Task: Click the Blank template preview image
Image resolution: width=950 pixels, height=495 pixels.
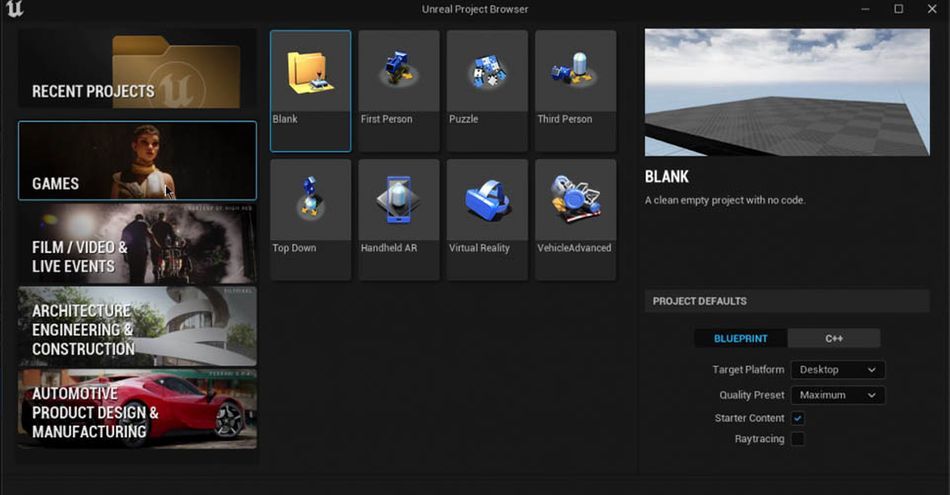Action: (x=787, y=92)
